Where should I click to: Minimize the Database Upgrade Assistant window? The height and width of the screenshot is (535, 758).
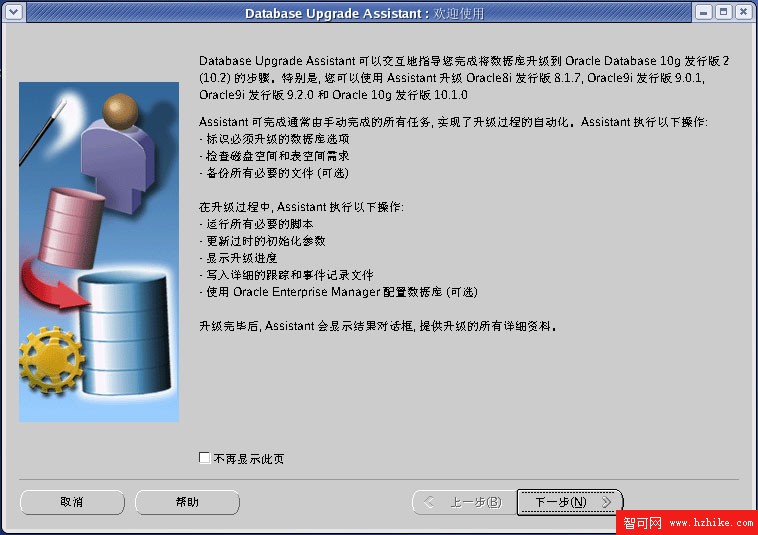click(703, 12)
